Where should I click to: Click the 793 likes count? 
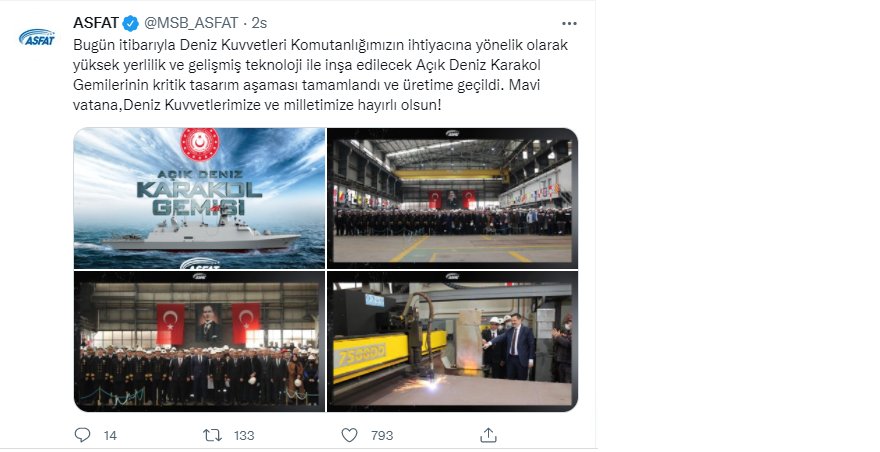tap(382, 436)
